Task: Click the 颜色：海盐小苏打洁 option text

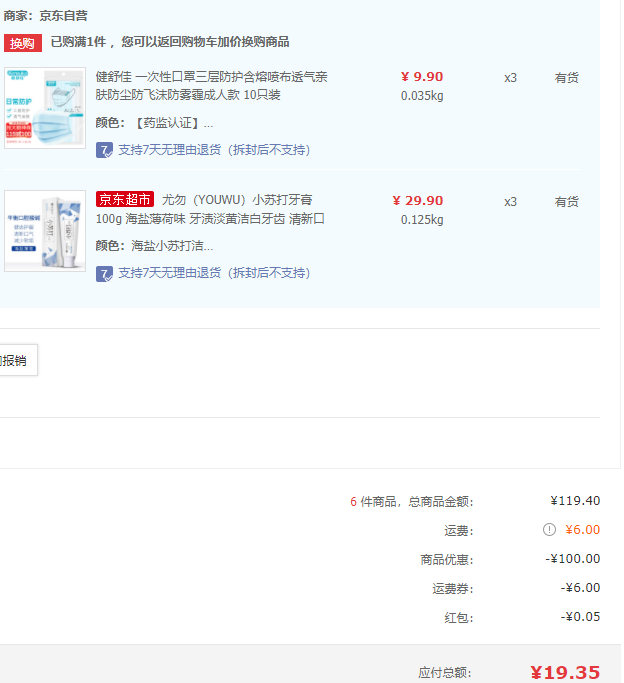Action: (154, 246)
